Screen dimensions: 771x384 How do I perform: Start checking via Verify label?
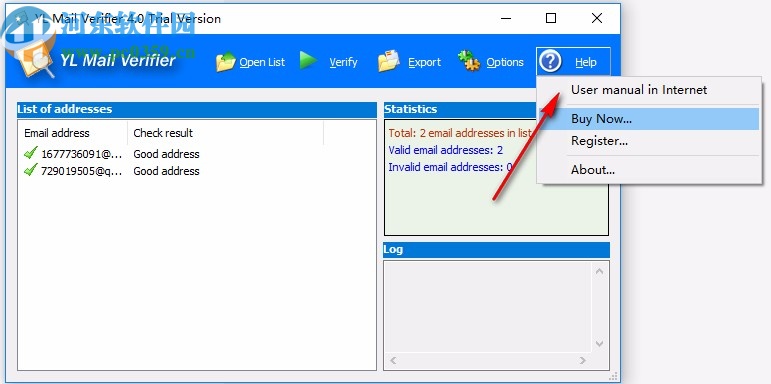[x=343, y=62]
